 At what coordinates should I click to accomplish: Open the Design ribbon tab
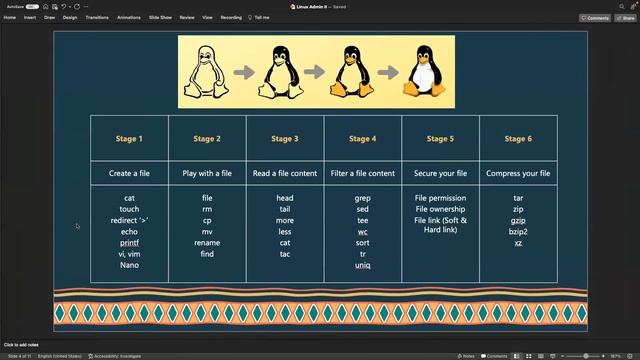pyautogui.click(x=70, y=18)
